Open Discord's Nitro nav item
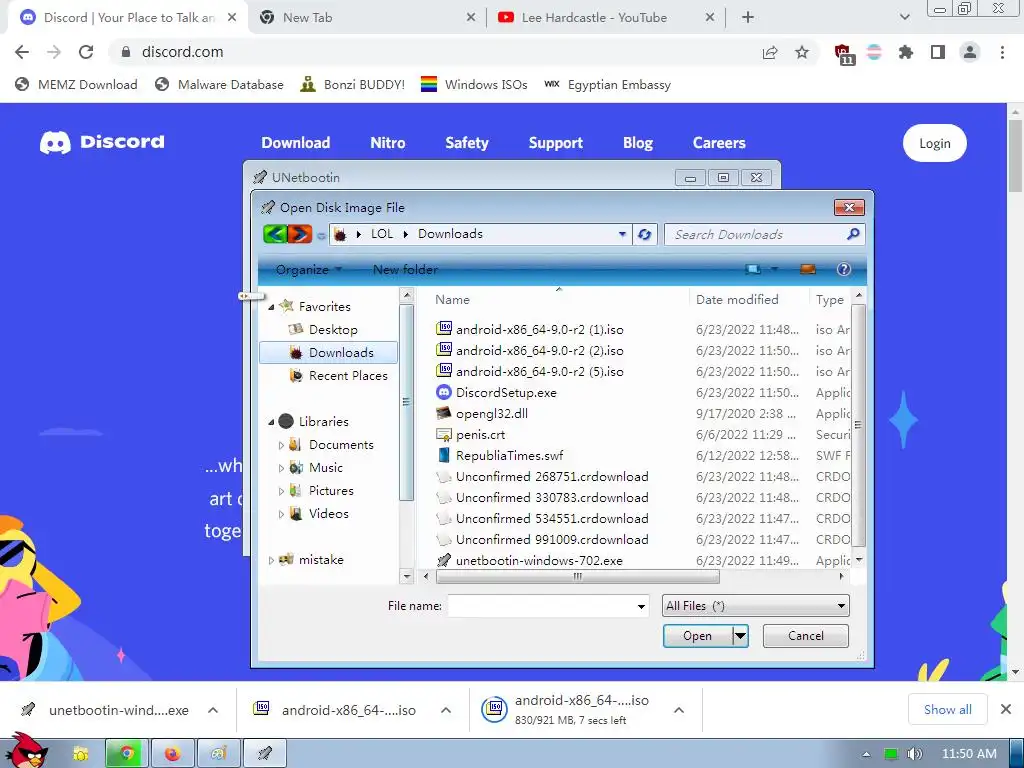The width and height of the screenshot is (1024, 768). (388, 142)
